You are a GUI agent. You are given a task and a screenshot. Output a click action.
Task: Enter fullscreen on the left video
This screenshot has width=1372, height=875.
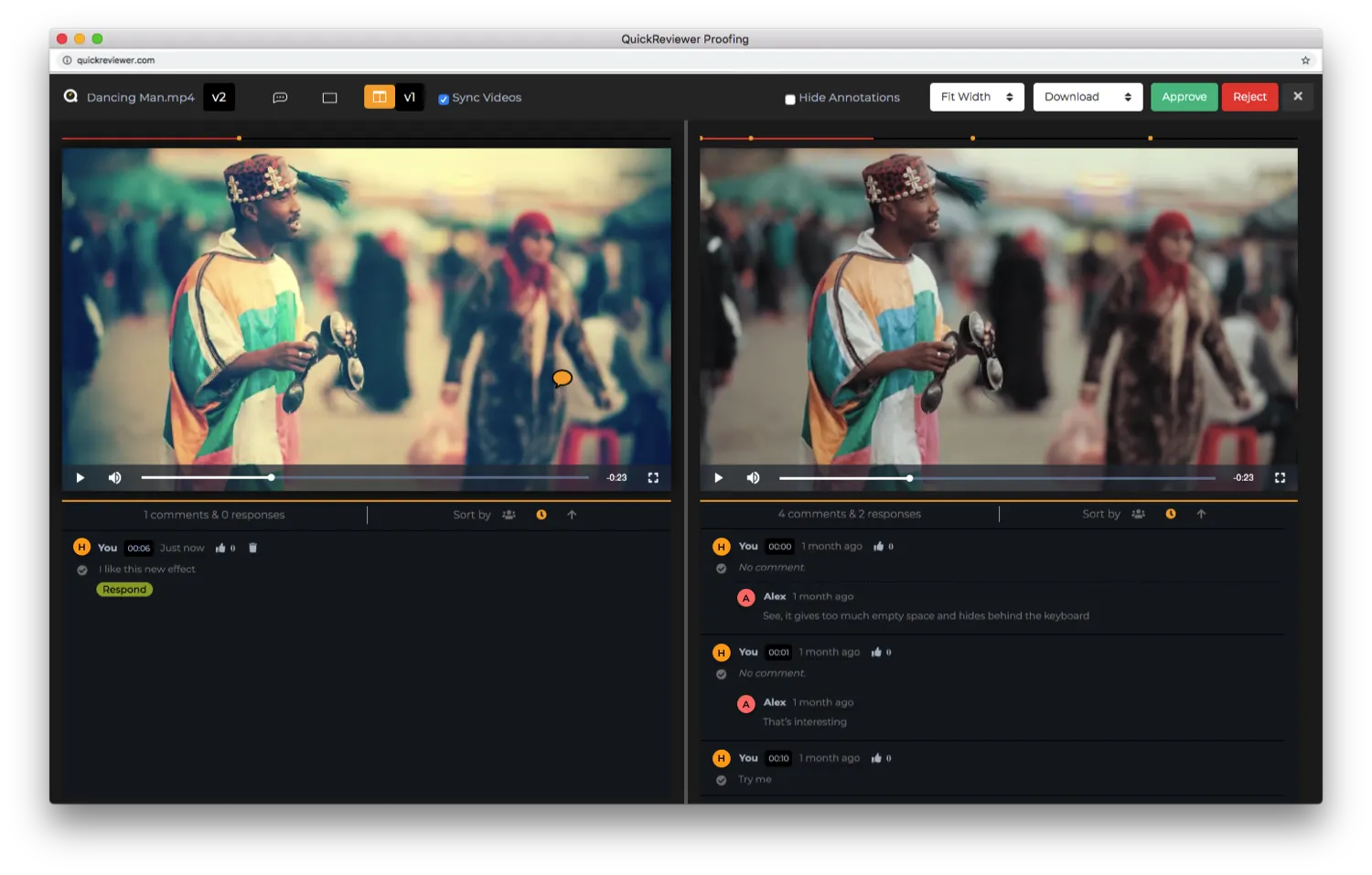pos(653,477)
